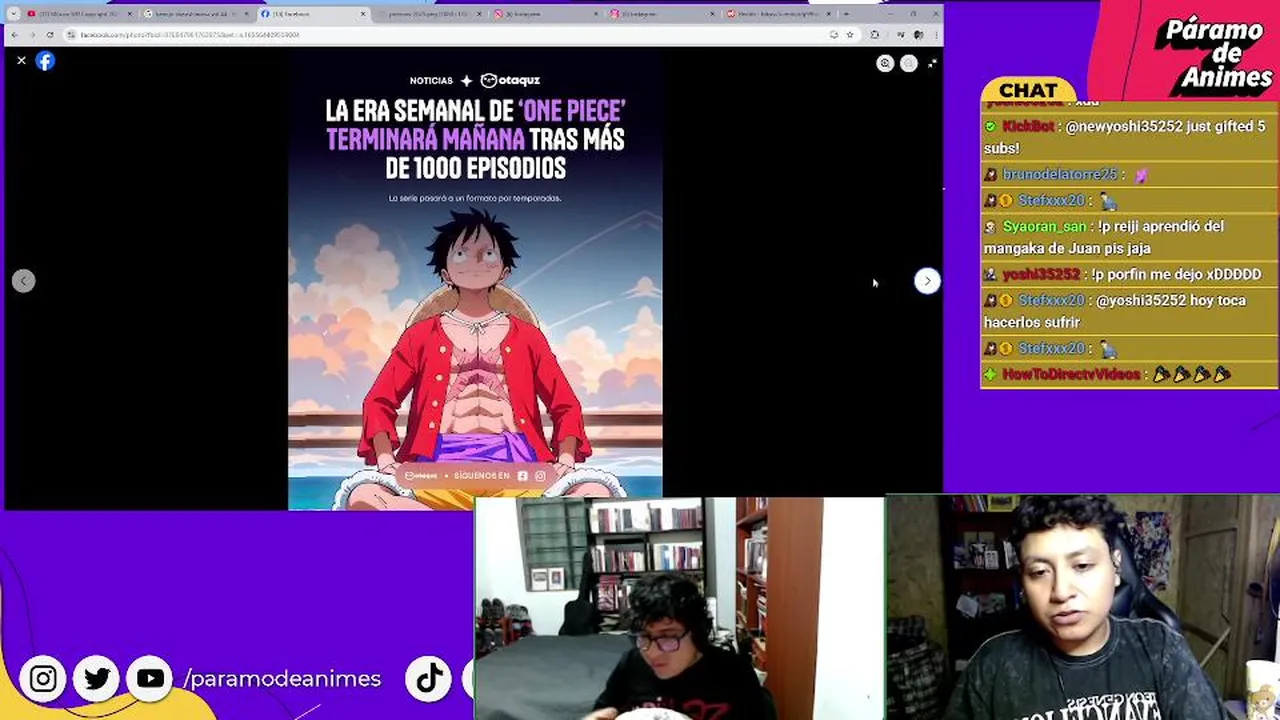Click the Twitter icon in overlay
The width and height of the screenshot is (1280, 720).
tap(97, 679)
